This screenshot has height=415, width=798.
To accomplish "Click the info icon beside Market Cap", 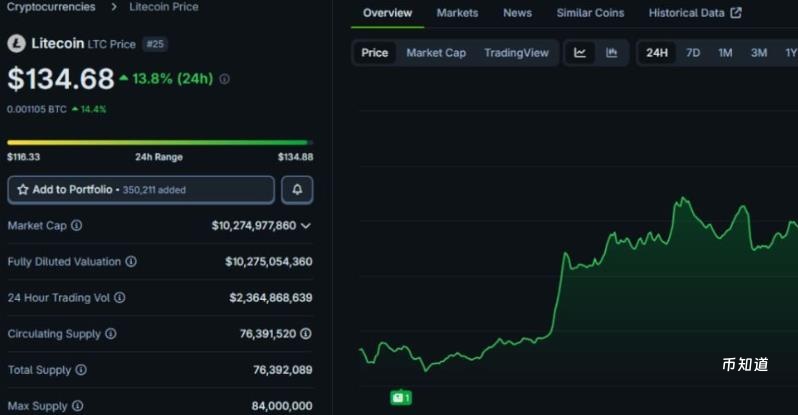I will point(77,226).
